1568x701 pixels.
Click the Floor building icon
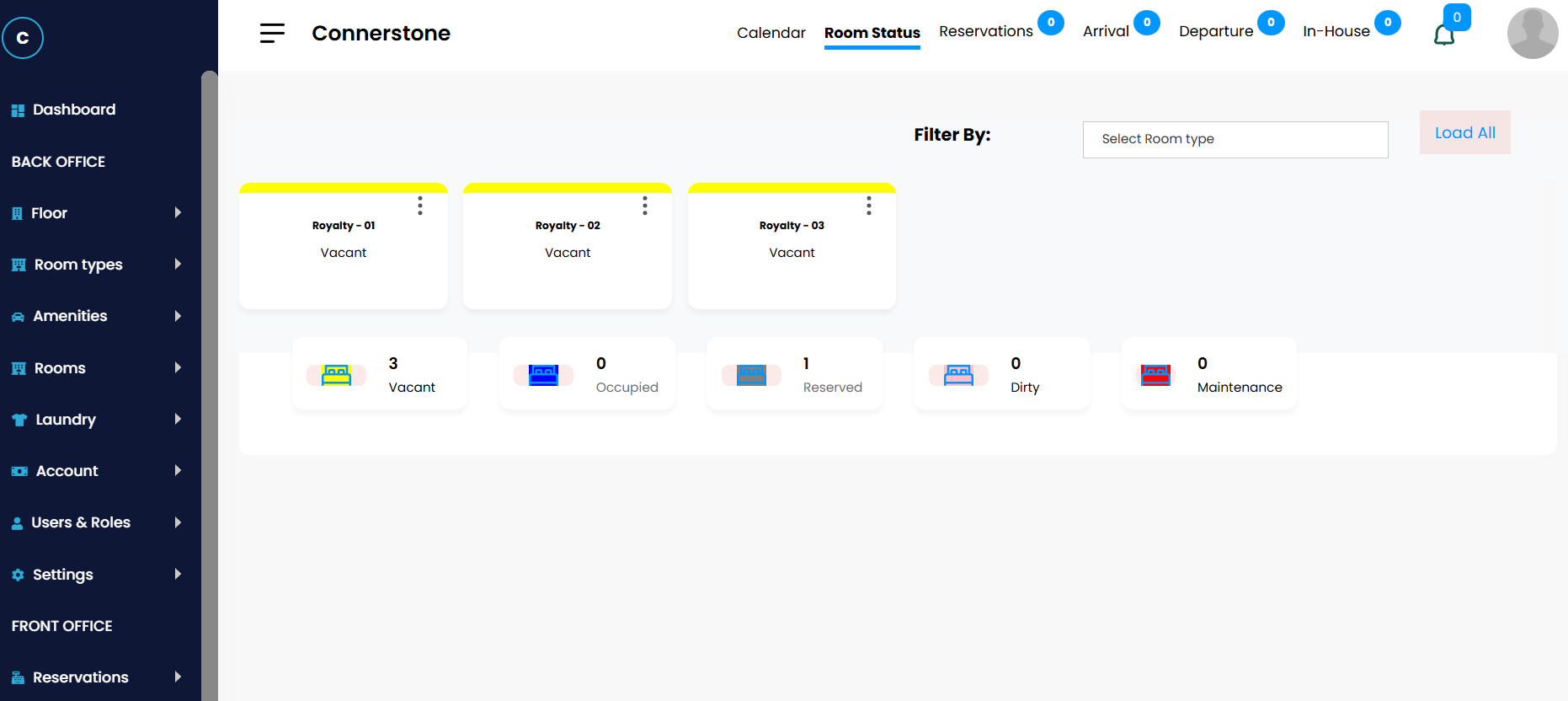[17, 214]
